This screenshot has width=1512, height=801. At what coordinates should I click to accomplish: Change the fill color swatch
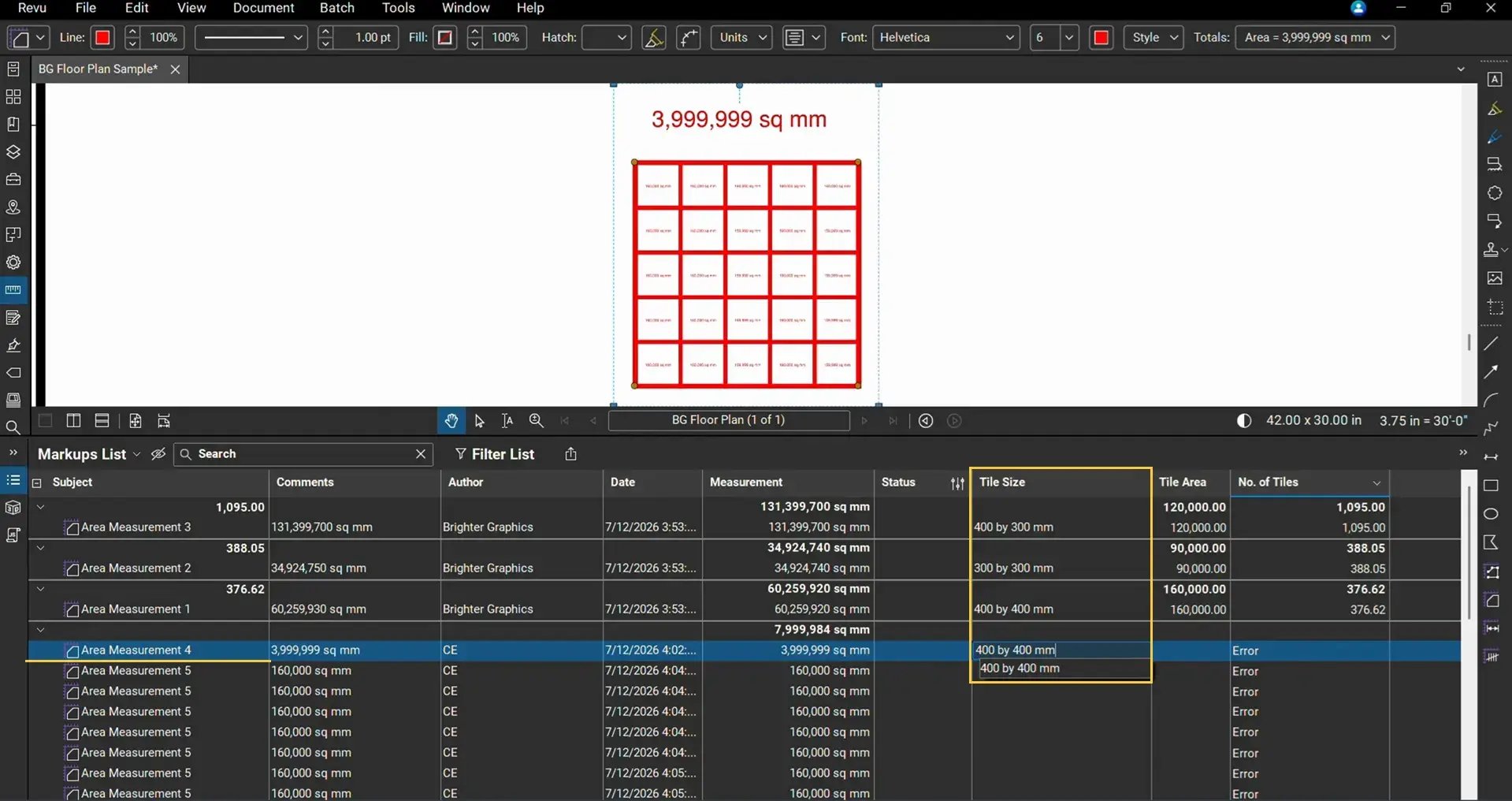pos(445,38)
